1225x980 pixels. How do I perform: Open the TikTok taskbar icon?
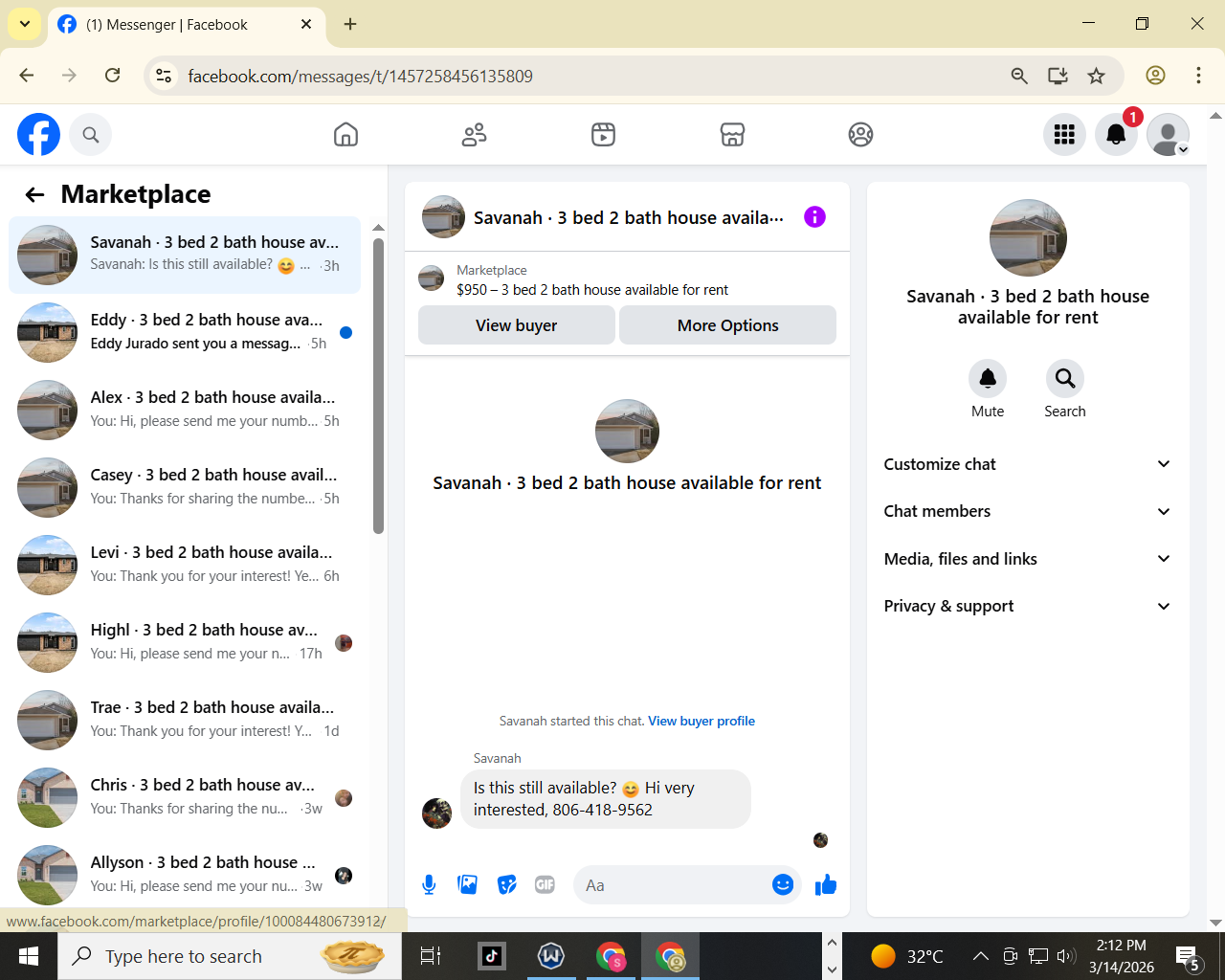pyautogui.click(x=492, y=956)
